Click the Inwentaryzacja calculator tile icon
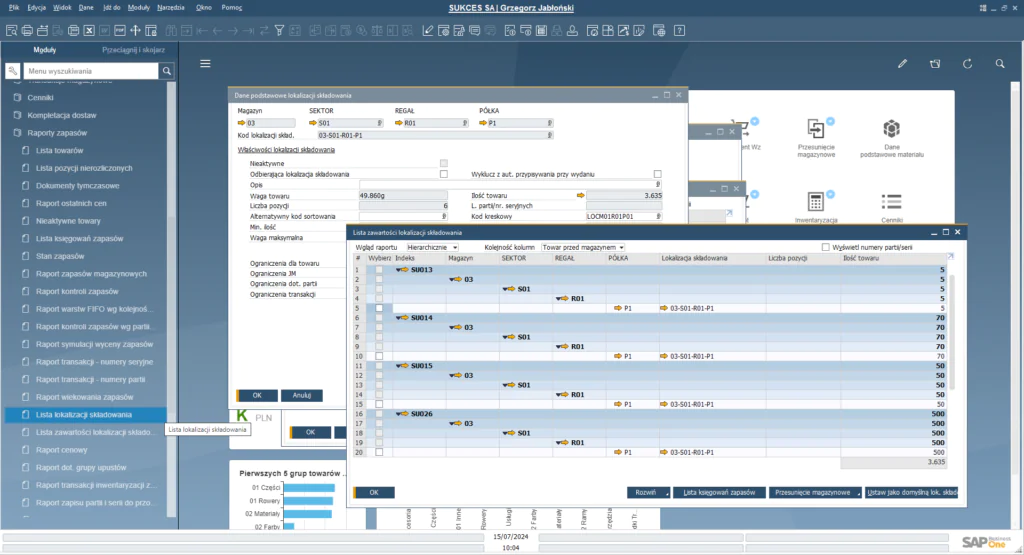Viewport: 1024px width, 555px height. [x=817, y=201]
